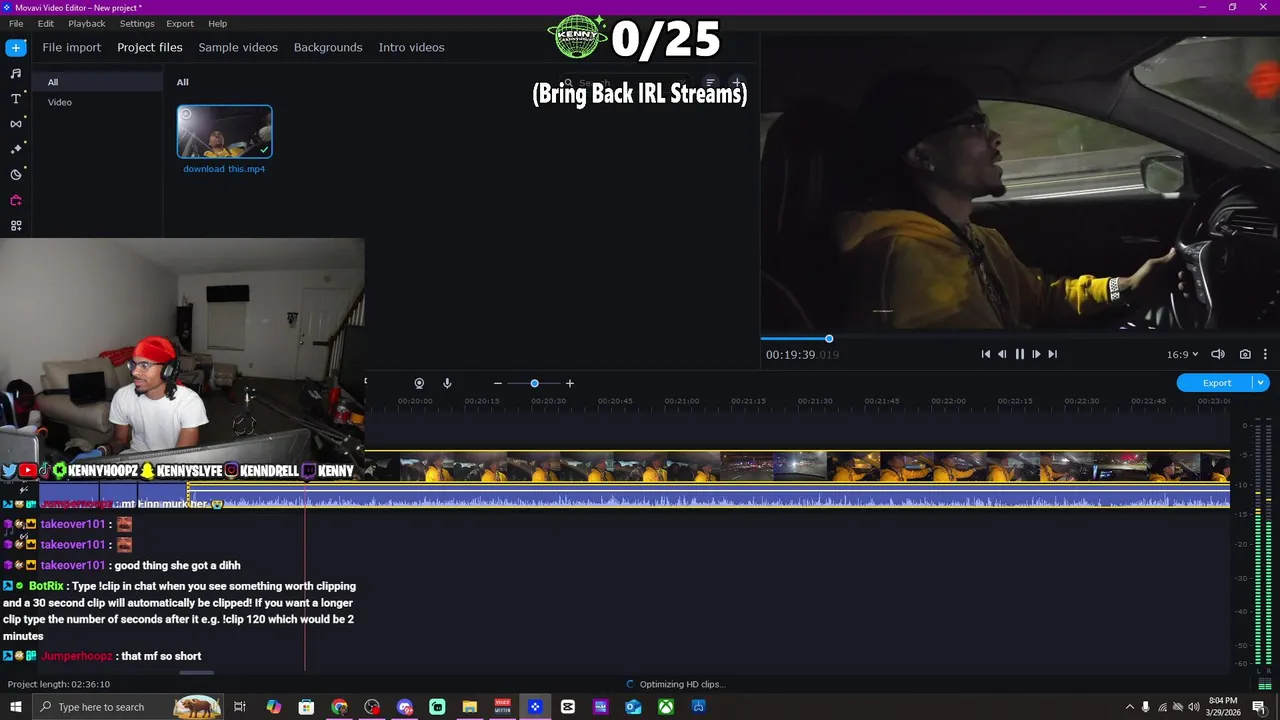Click the audio waveform track

[710, 497]
